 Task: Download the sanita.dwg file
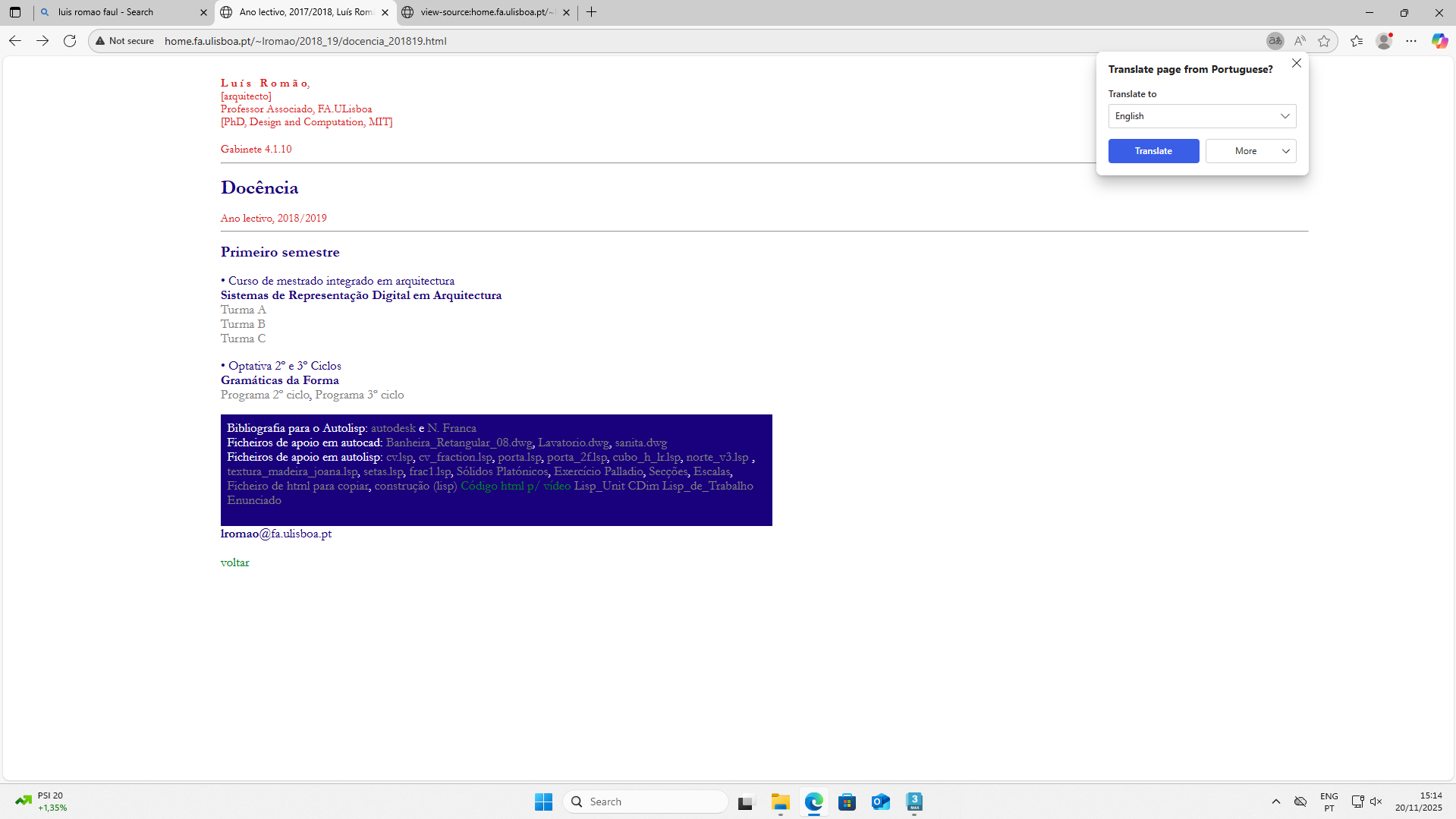641,443
